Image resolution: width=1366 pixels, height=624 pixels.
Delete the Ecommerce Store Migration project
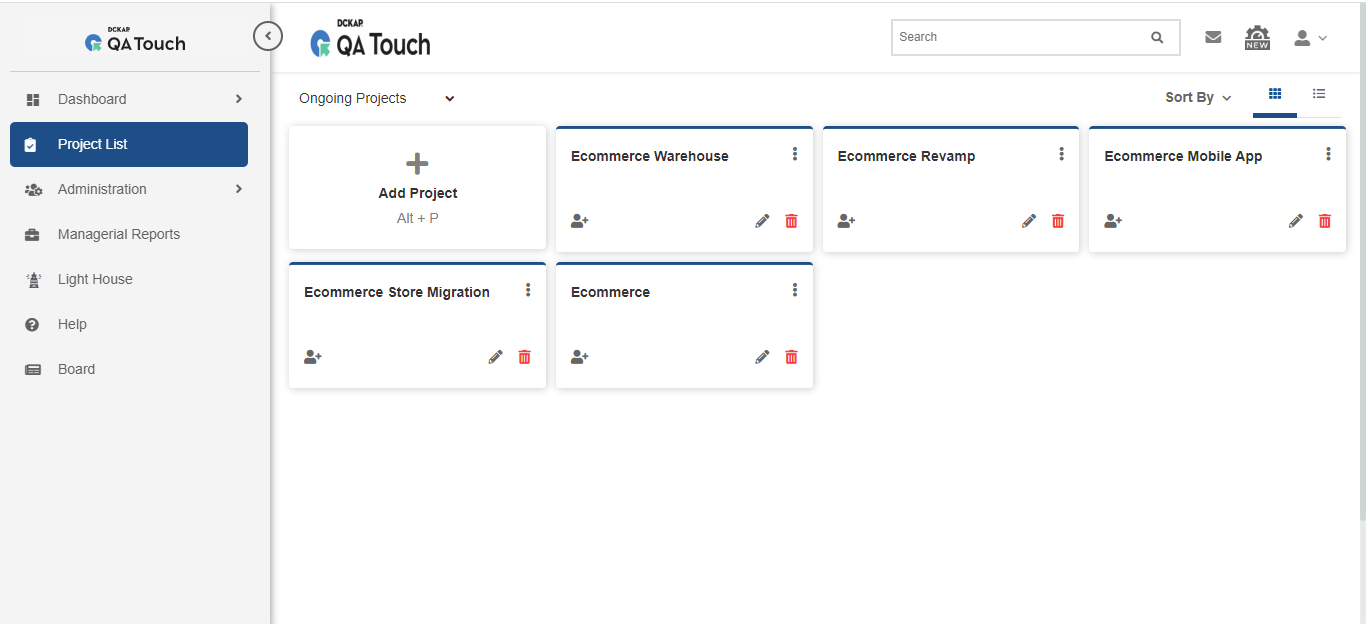coord(524,357)
